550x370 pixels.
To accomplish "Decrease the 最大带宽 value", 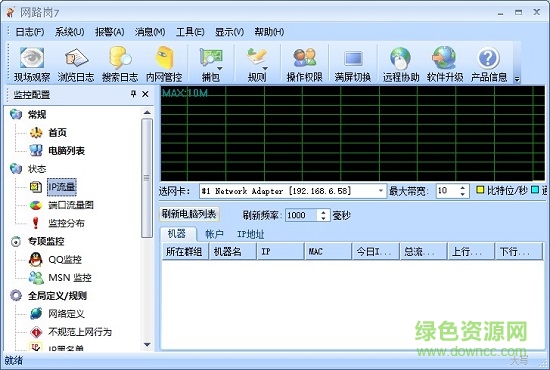I will point(463,194).
